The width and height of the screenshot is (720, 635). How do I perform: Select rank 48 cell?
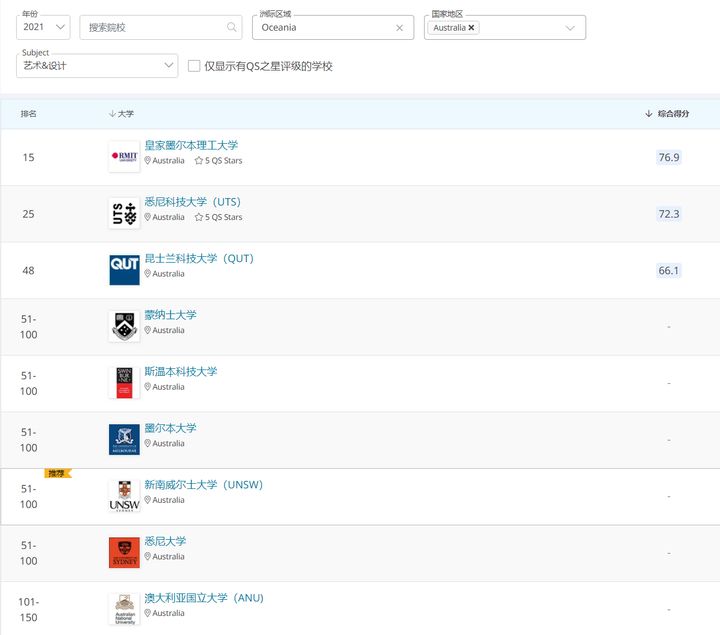(x=28, y=270)
